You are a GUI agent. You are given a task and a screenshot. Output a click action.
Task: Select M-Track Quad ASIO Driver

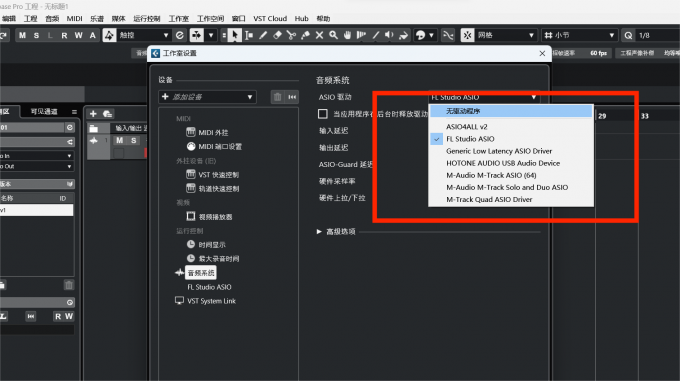511,199
